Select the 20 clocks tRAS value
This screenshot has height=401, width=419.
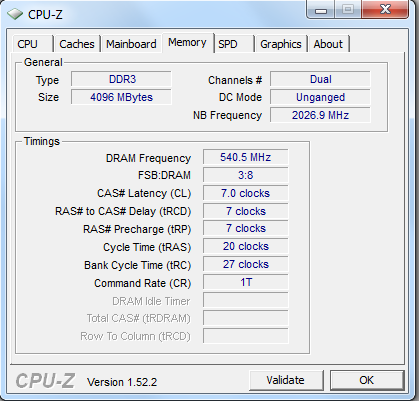246,246
